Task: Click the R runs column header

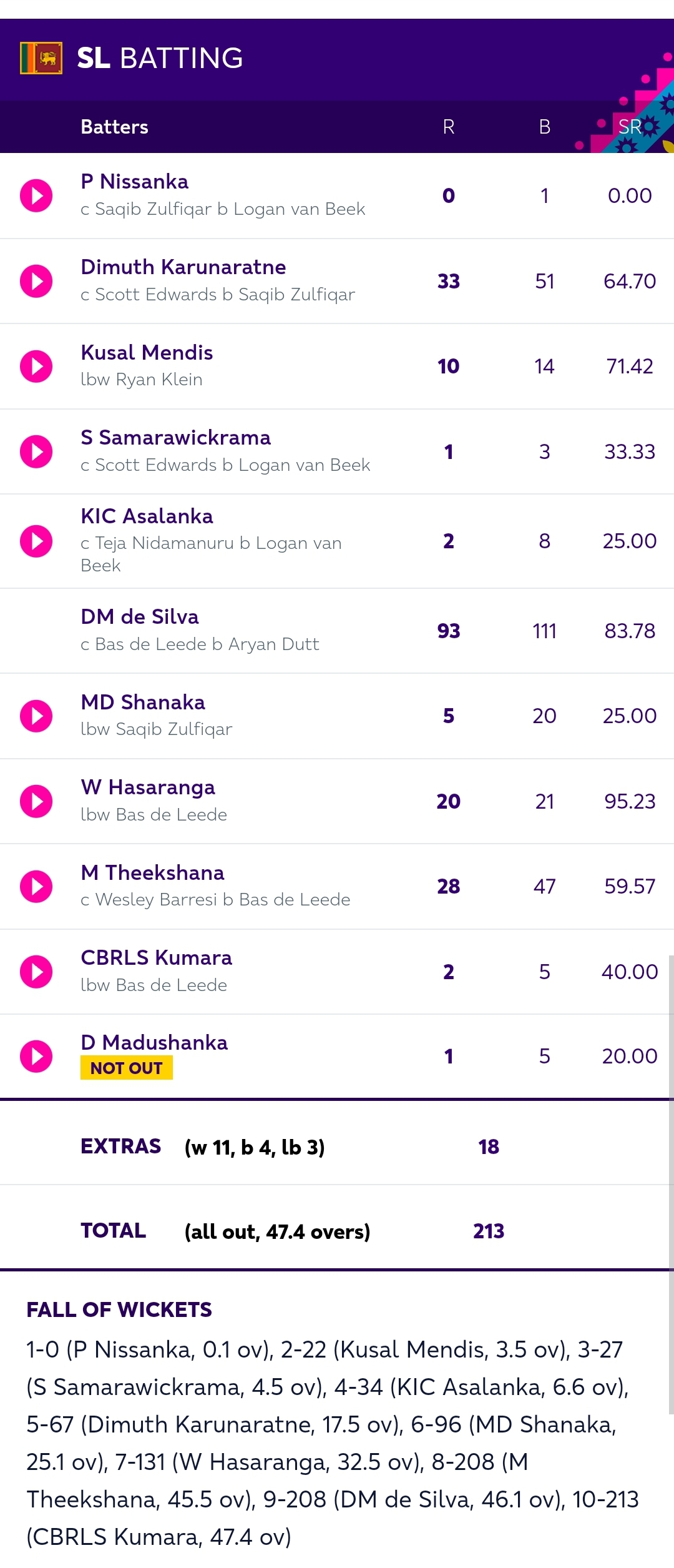Action: [449, 127]
